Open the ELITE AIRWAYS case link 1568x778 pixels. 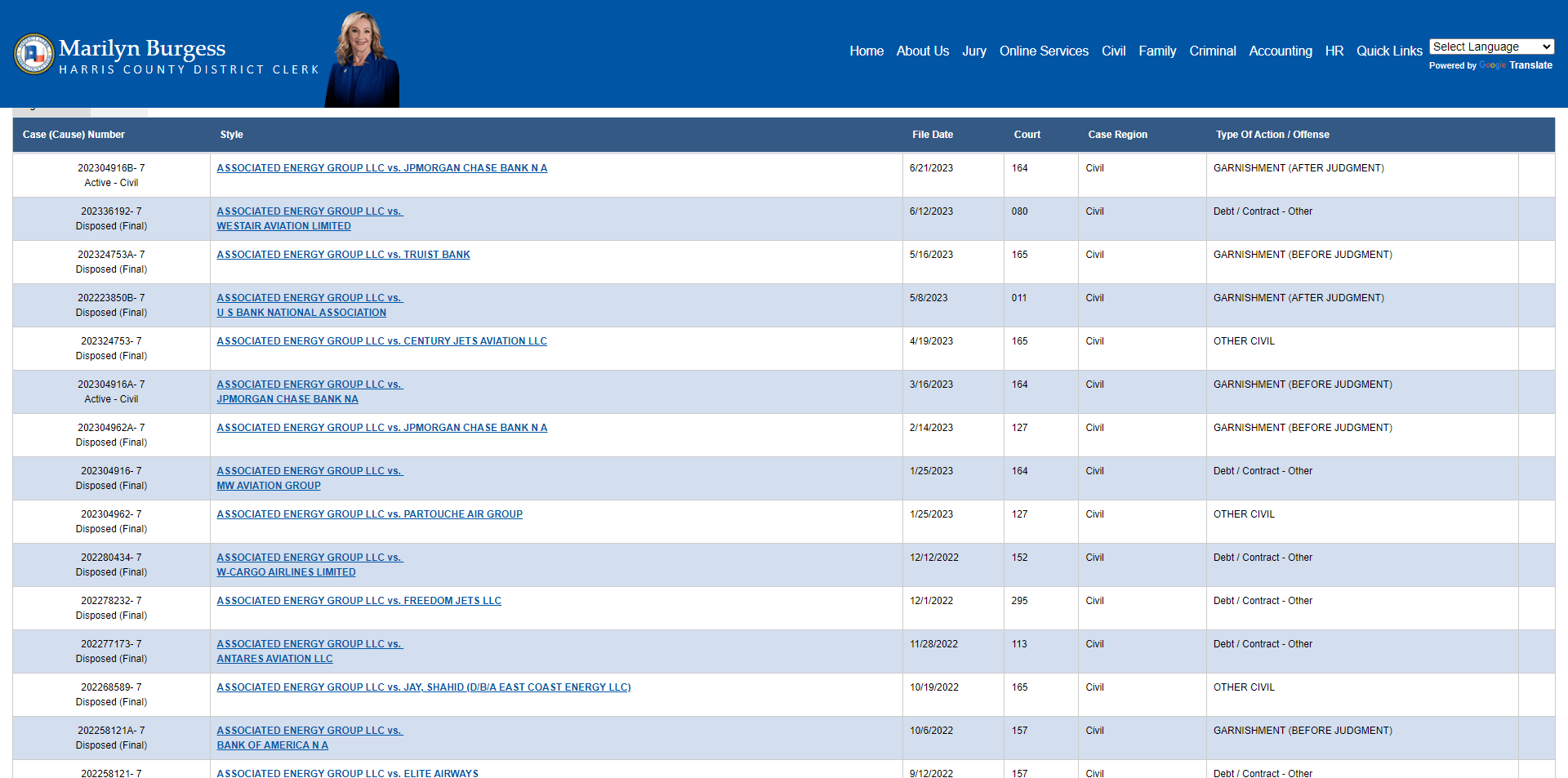[348, 773]
